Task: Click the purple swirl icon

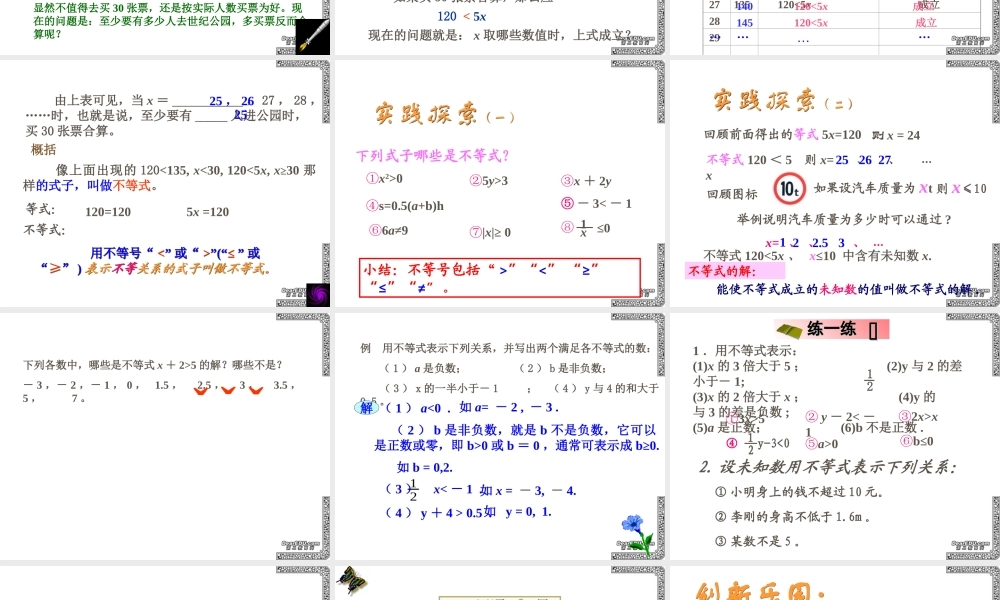Action: tap(318, 295)
